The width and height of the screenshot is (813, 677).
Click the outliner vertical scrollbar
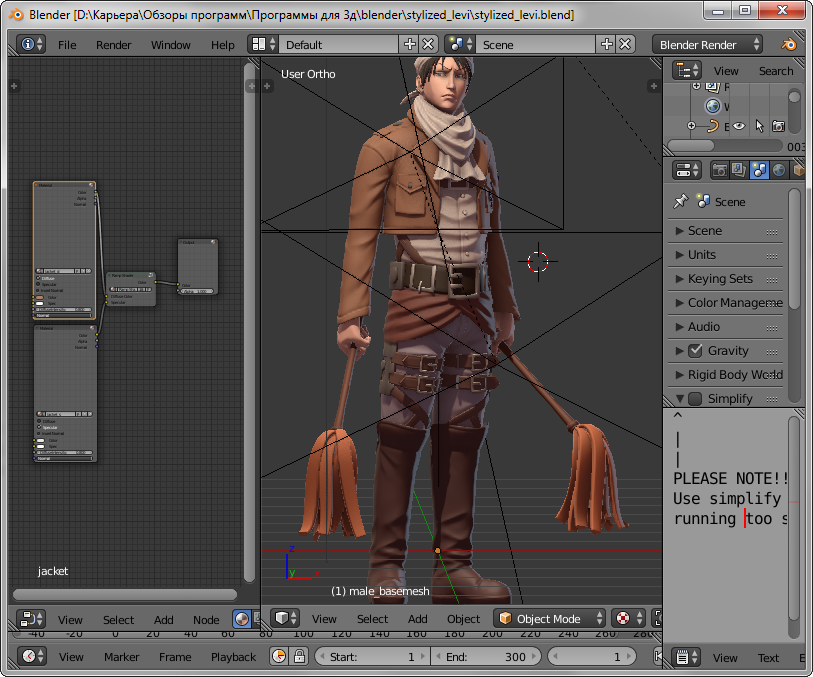[x=794, y=97]
